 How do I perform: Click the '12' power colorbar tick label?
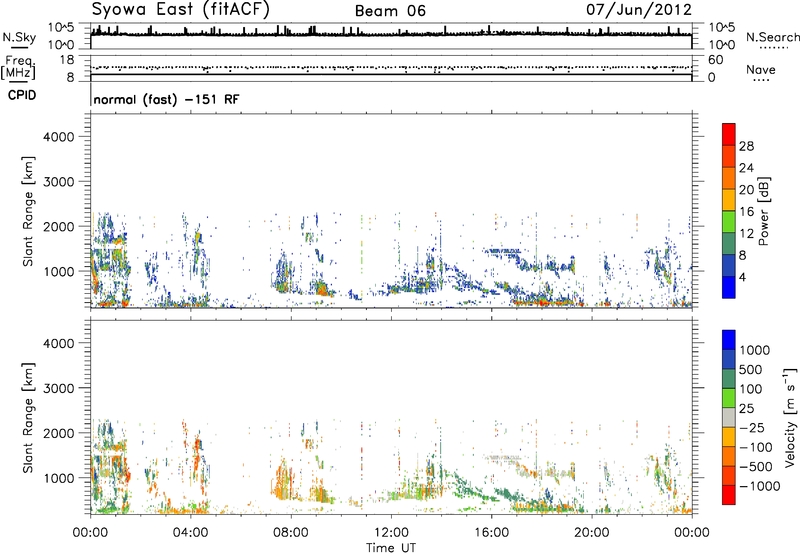click(x=746, y=233)
